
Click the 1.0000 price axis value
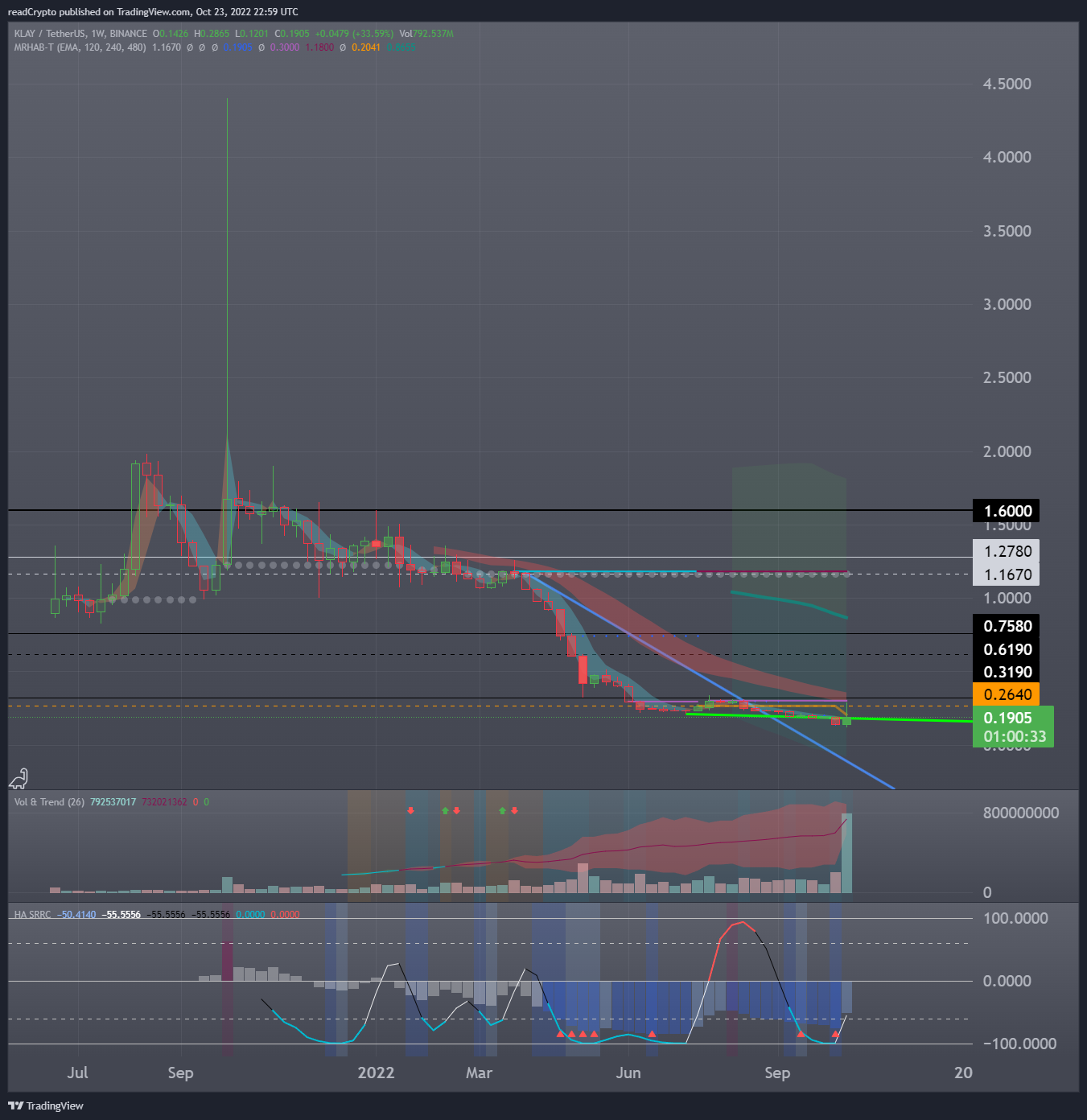point(1007,598)
